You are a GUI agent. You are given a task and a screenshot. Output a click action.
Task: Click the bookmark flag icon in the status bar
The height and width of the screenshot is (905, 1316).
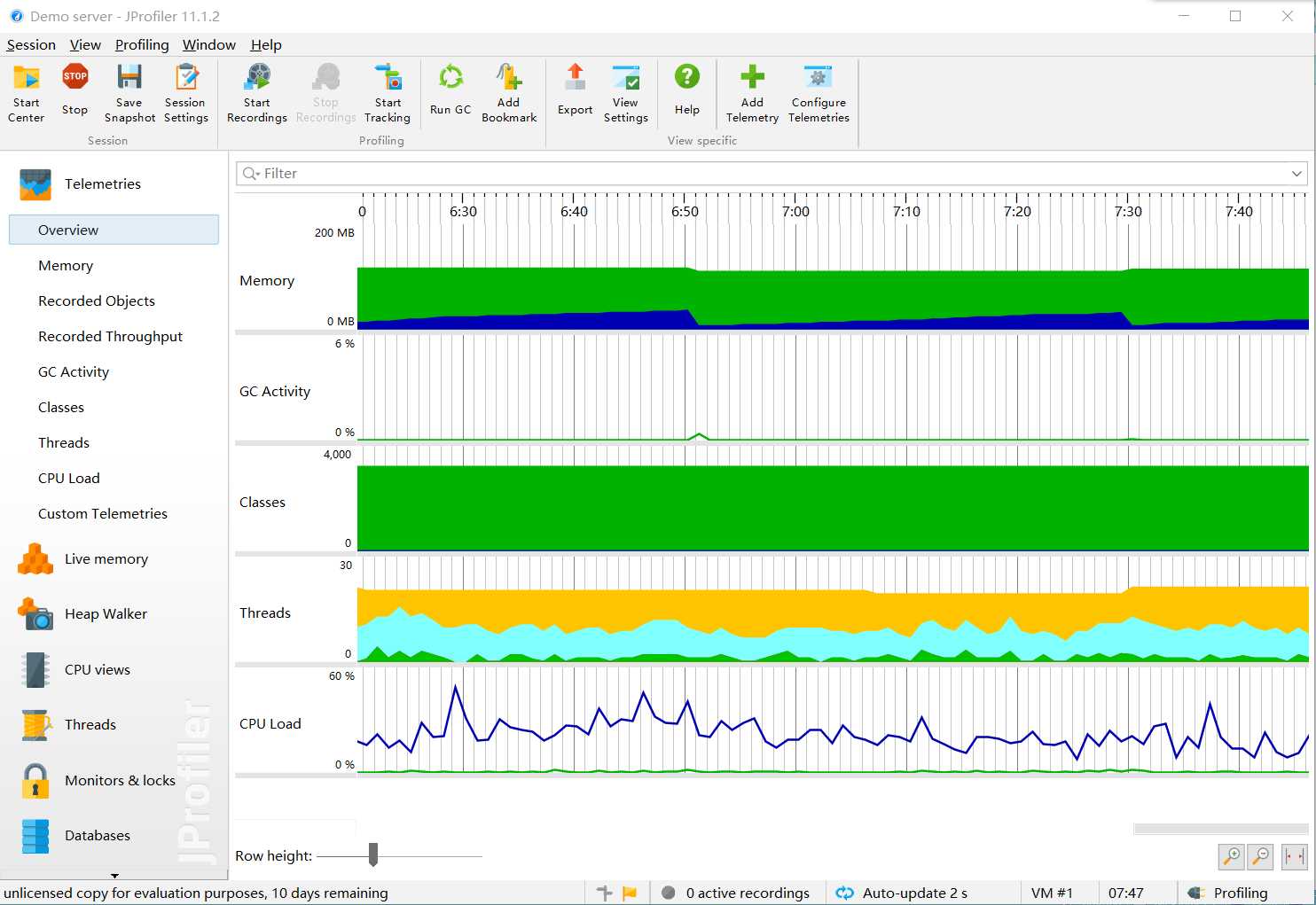(x=630, y=893)
